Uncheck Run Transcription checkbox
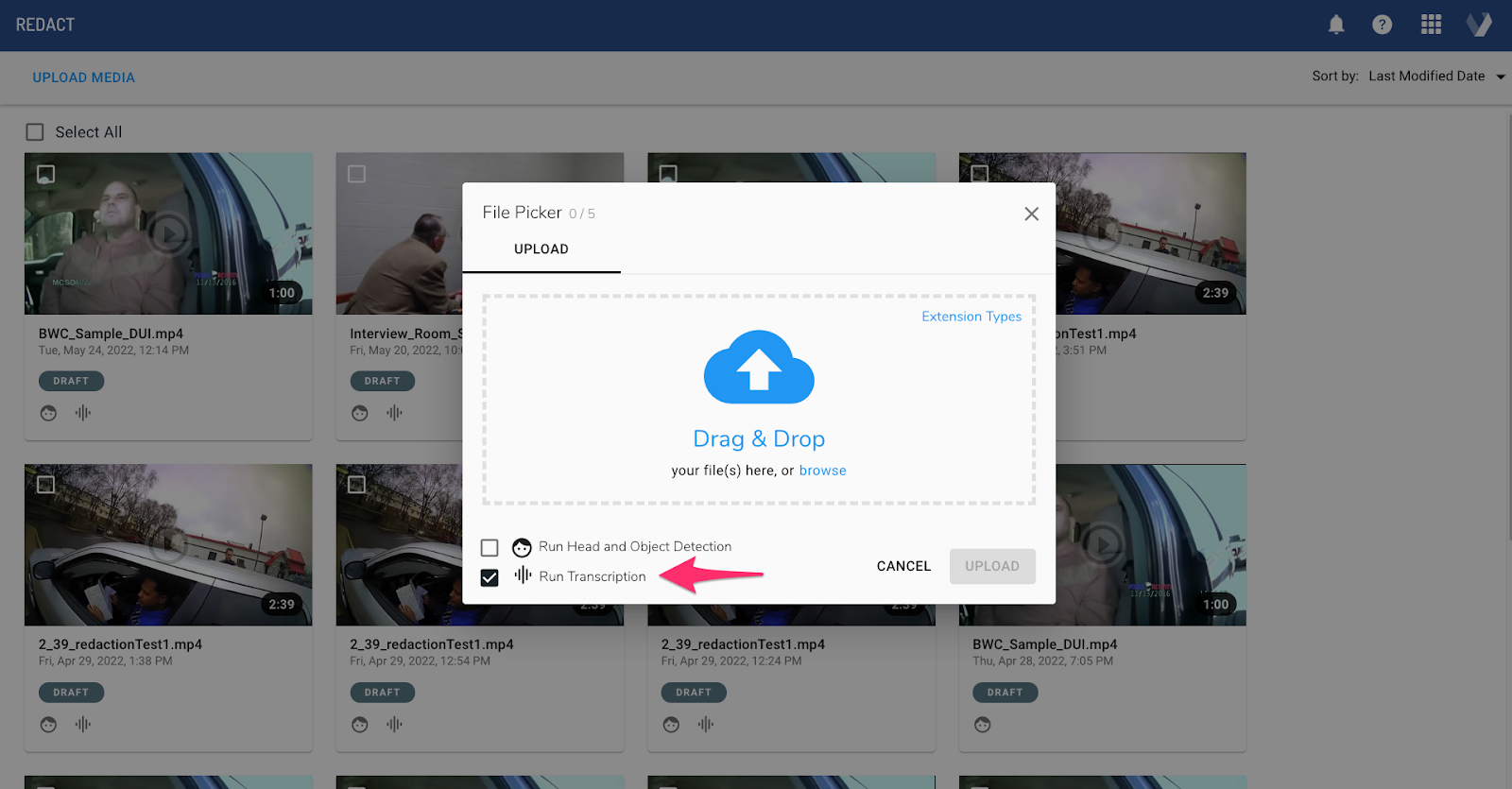1512x789 pixels. 490,577
